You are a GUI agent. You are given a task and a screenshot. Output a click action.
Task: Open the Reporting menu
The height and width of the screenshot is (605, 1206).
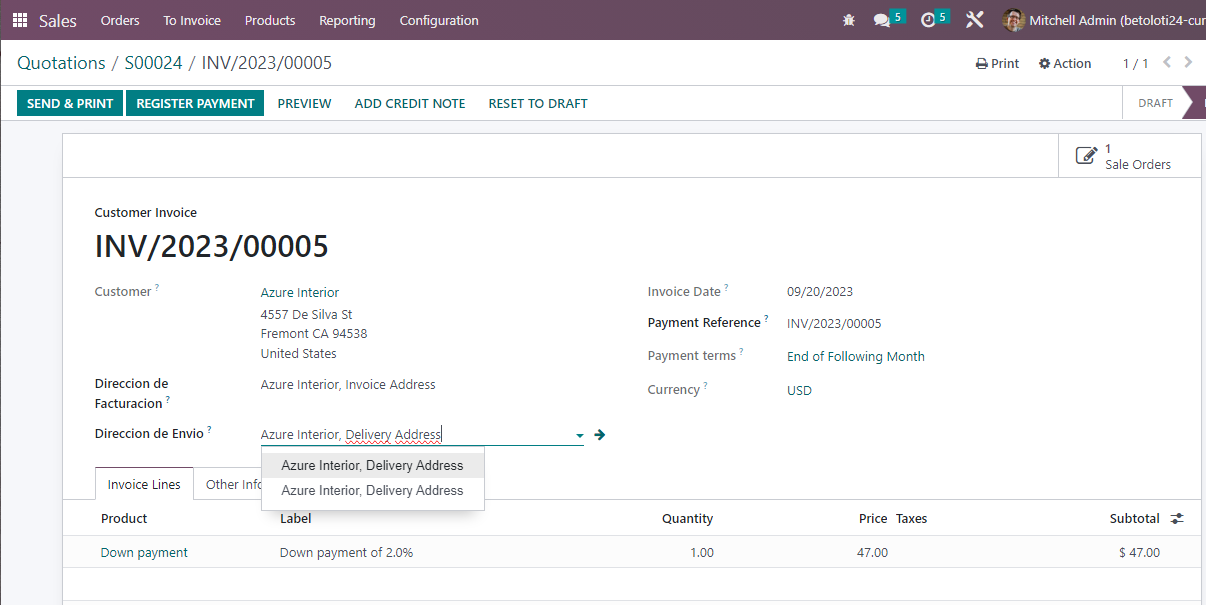[x=347, y=20]
